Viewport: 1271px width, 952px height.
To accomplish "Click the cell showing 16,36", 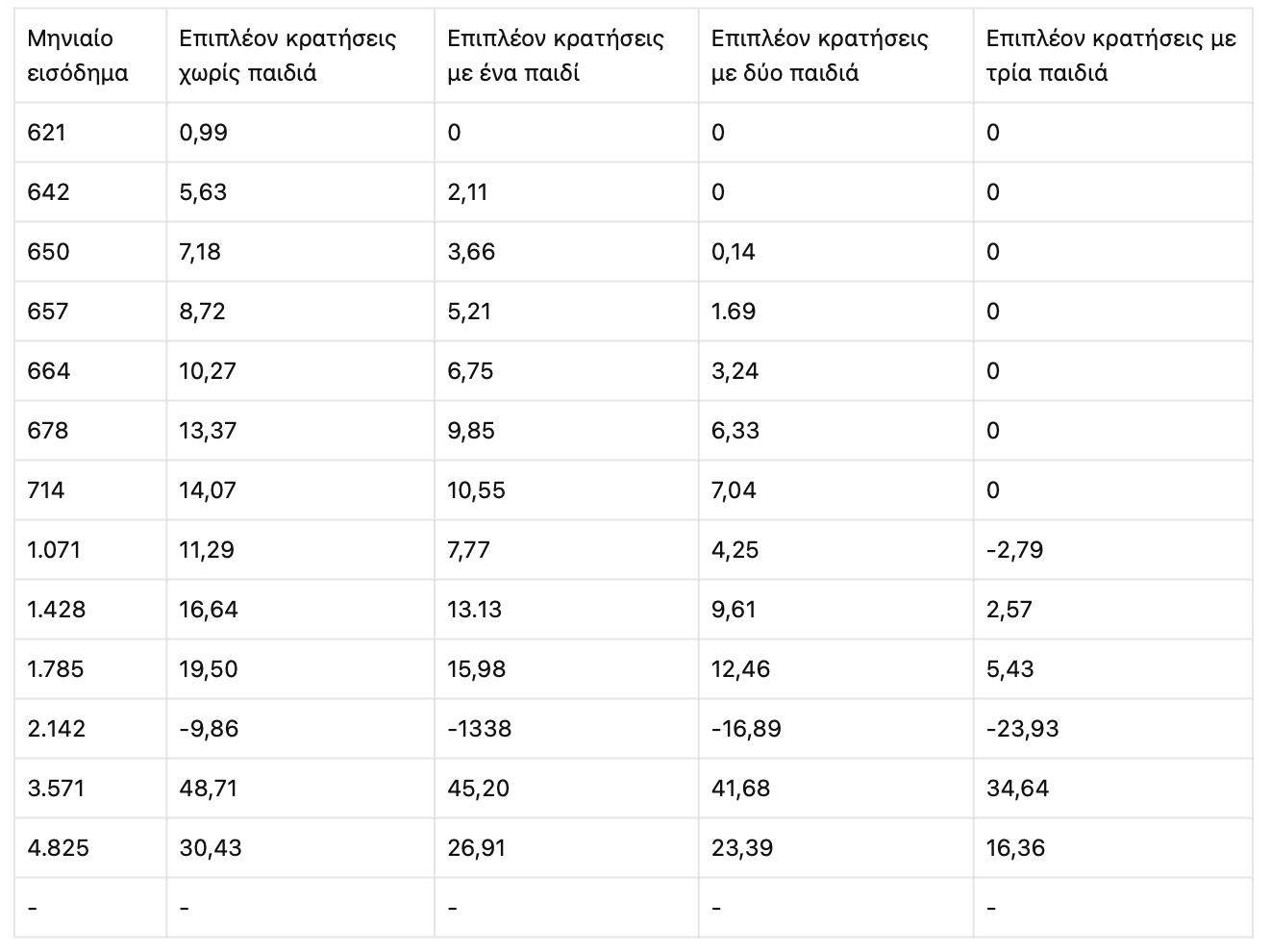I will (1112, 848).
